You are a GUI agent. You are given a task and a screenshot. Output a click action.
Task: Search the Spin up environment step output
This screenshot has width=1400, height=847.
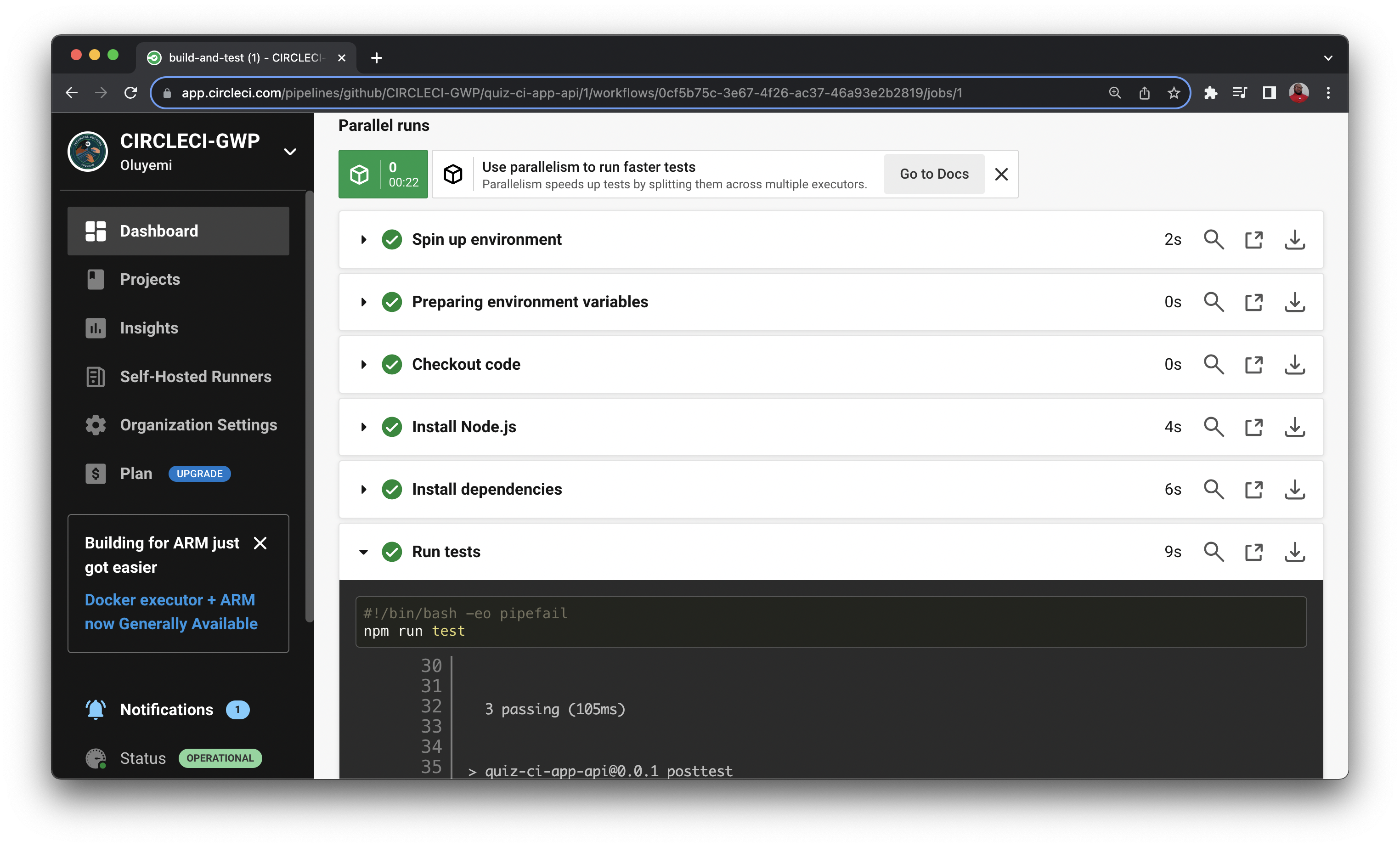1214,239
